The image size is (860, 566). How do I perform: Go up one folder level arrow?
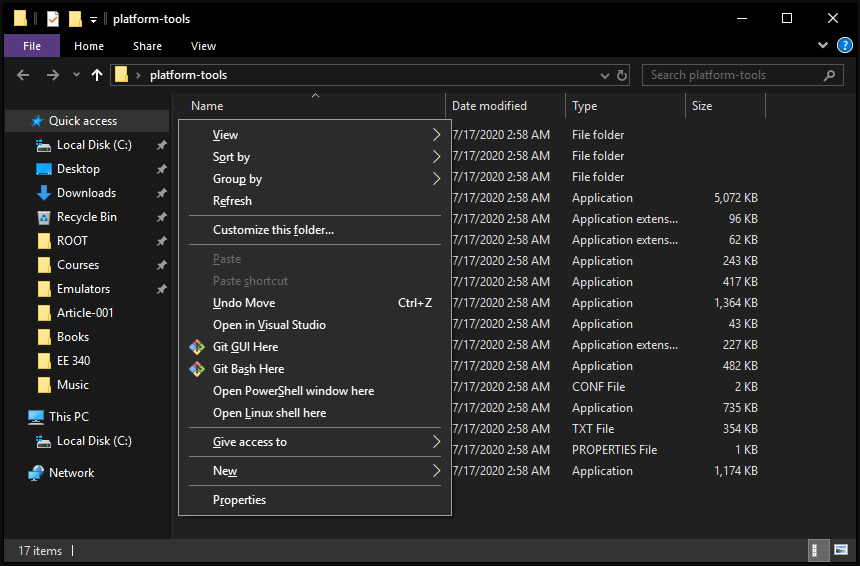(x=97, y=75)
